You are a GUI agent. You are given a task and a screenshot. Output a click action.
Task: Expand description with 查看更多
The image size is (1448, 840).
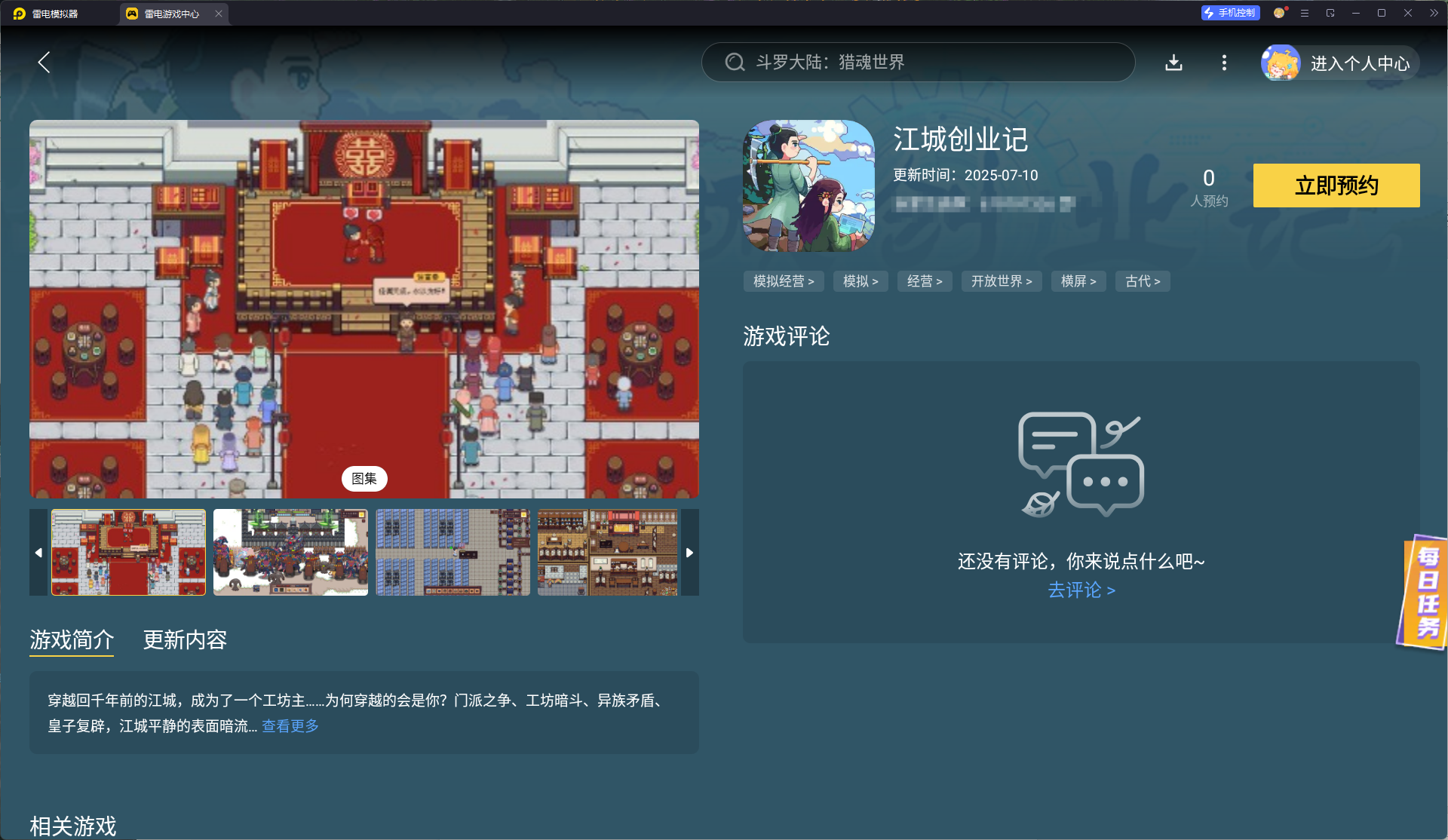[x=290, y=726]
